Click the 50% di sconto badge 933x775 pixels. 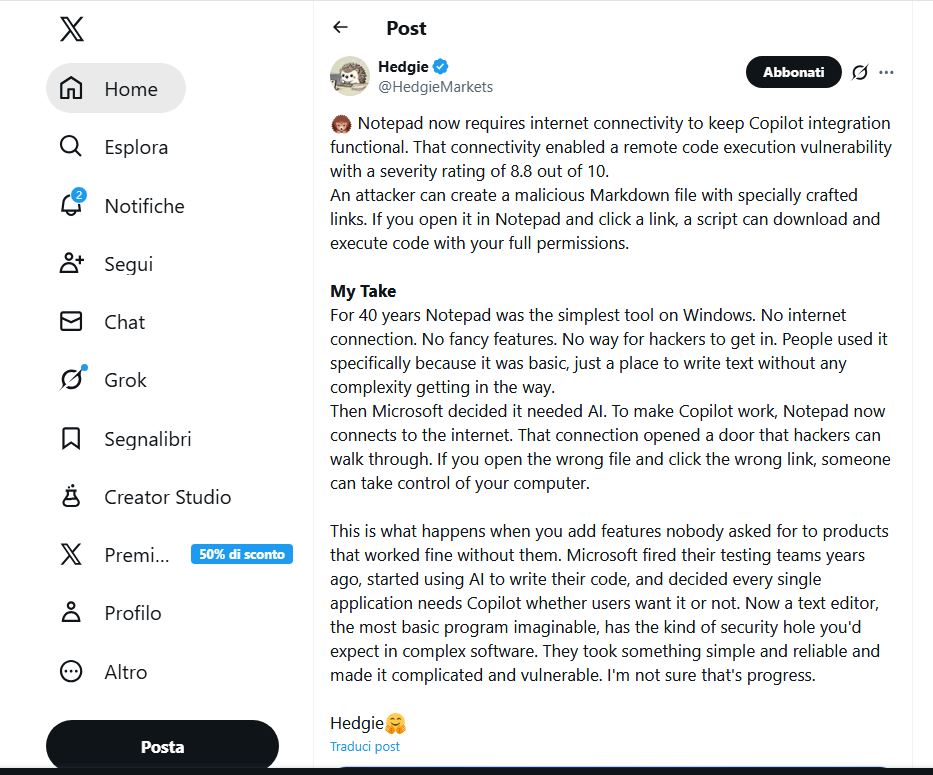242,554
